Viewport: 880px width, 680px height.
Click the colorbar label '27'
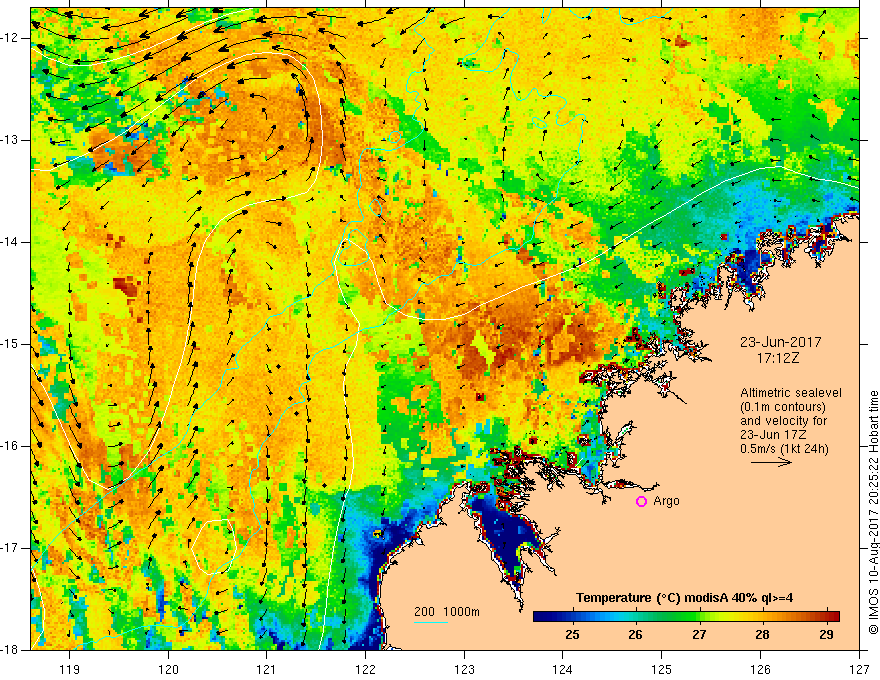coord(699,635)
